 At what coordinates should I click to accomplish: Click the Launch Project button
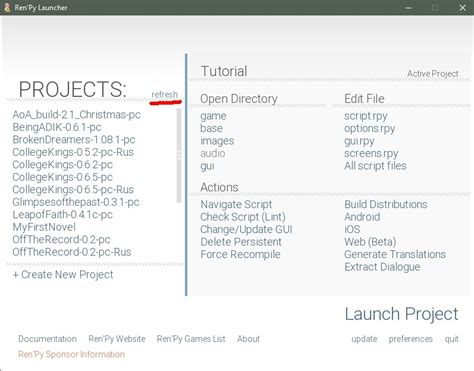[401, 314]
